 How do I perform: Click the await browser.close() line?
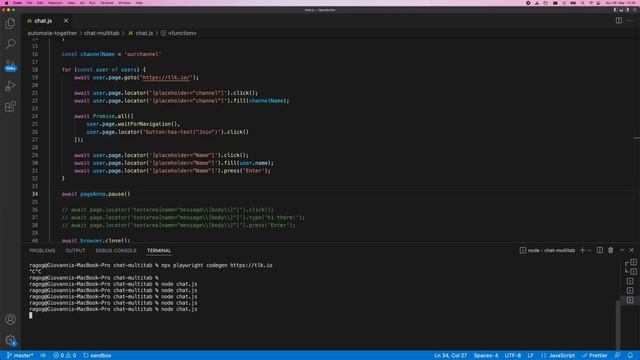[x=96, y=240]
